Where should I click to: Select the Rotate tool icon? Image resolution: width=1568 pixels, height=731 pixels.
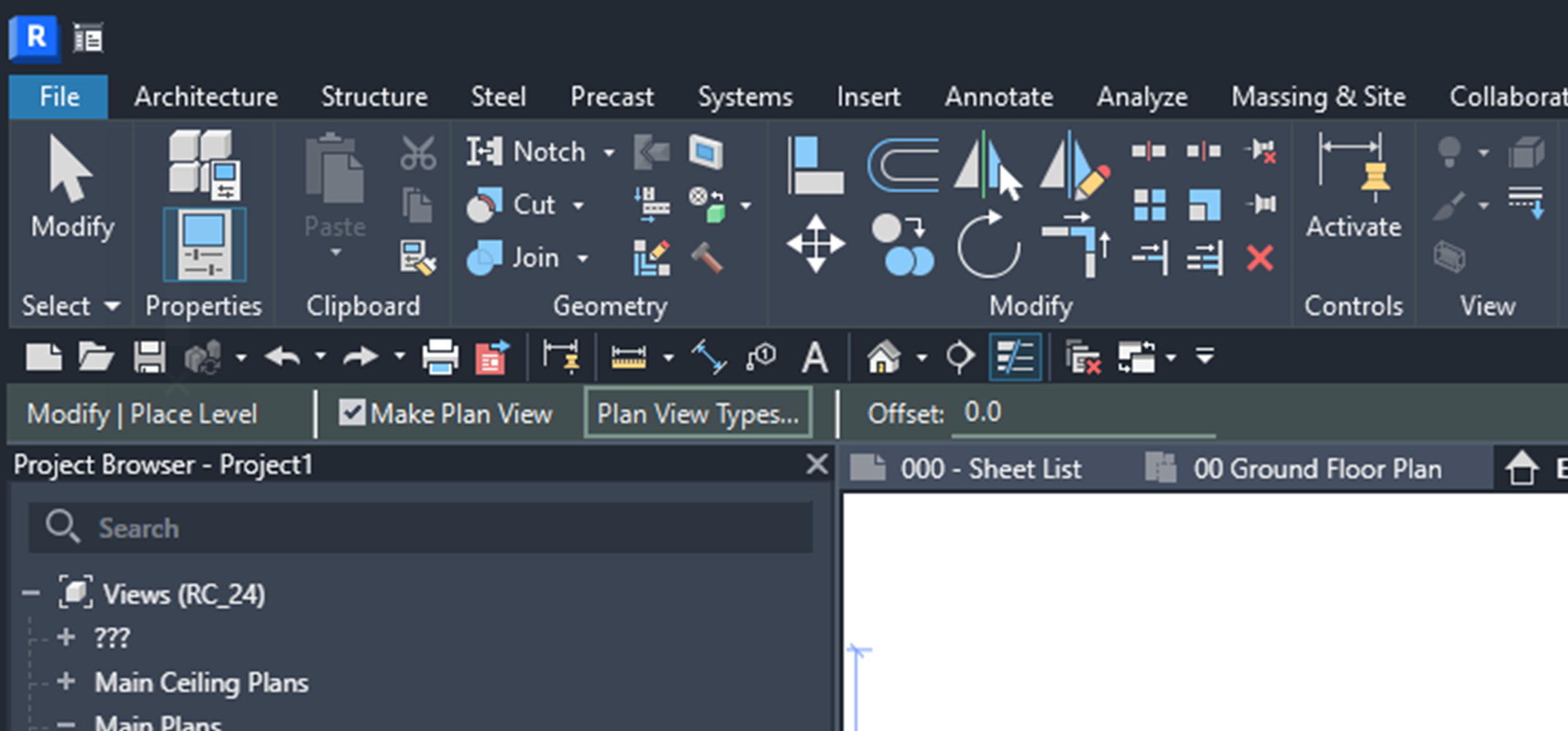[x=988, y=245]
